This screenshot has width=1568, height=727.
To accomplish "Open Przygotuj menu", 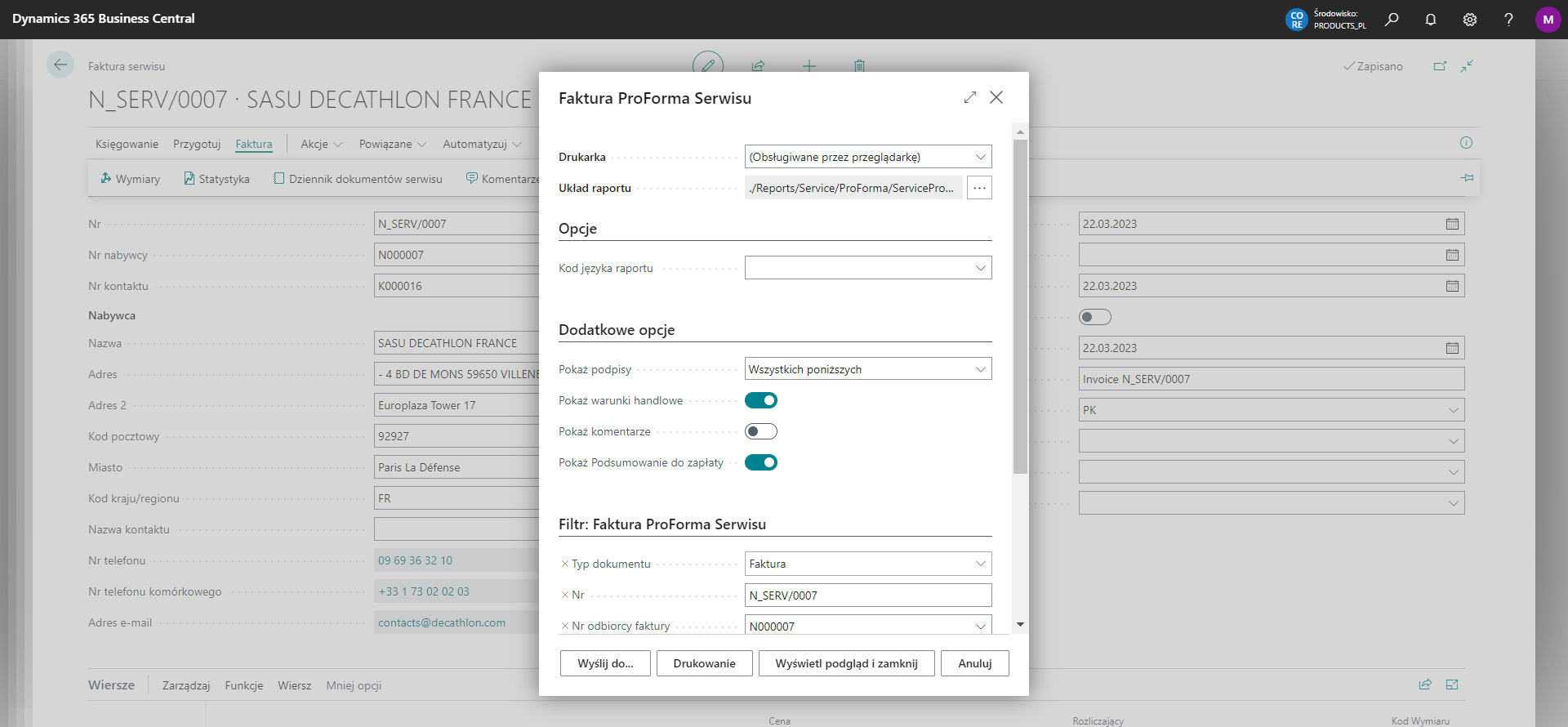I will (197, 144).
